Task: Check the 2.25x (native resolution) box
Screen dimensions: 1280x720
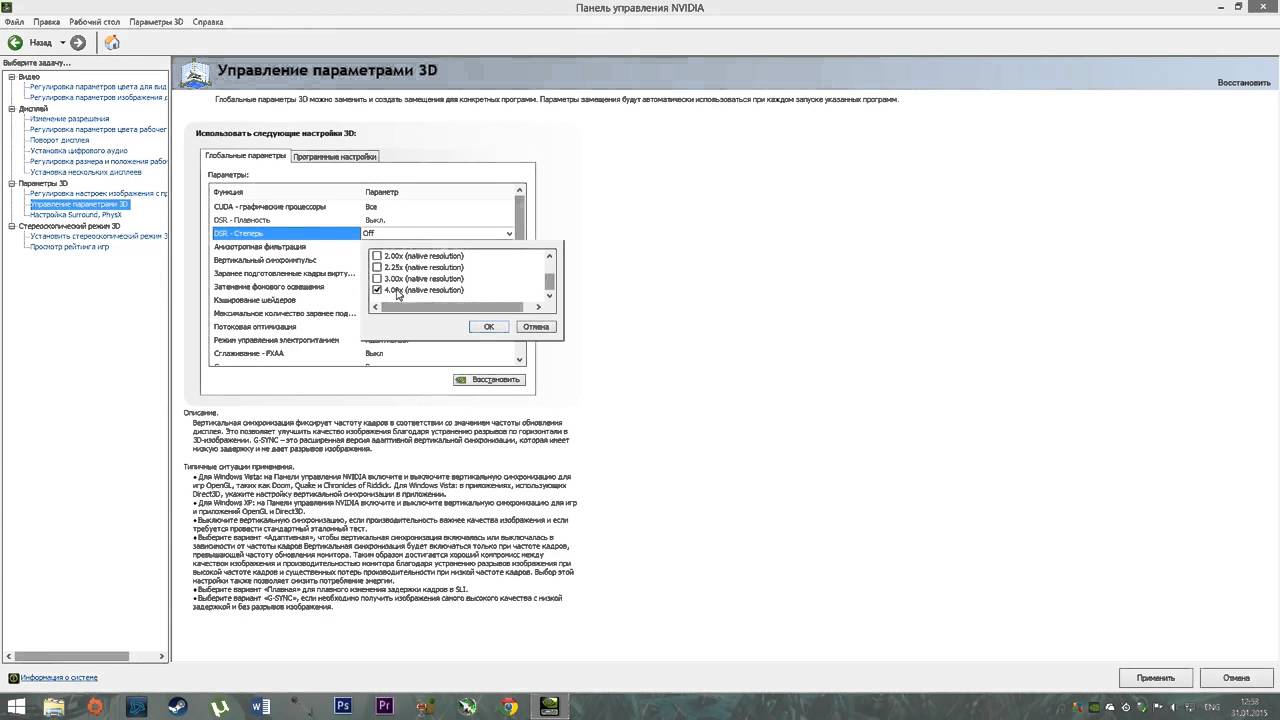Action: point(377,267)
